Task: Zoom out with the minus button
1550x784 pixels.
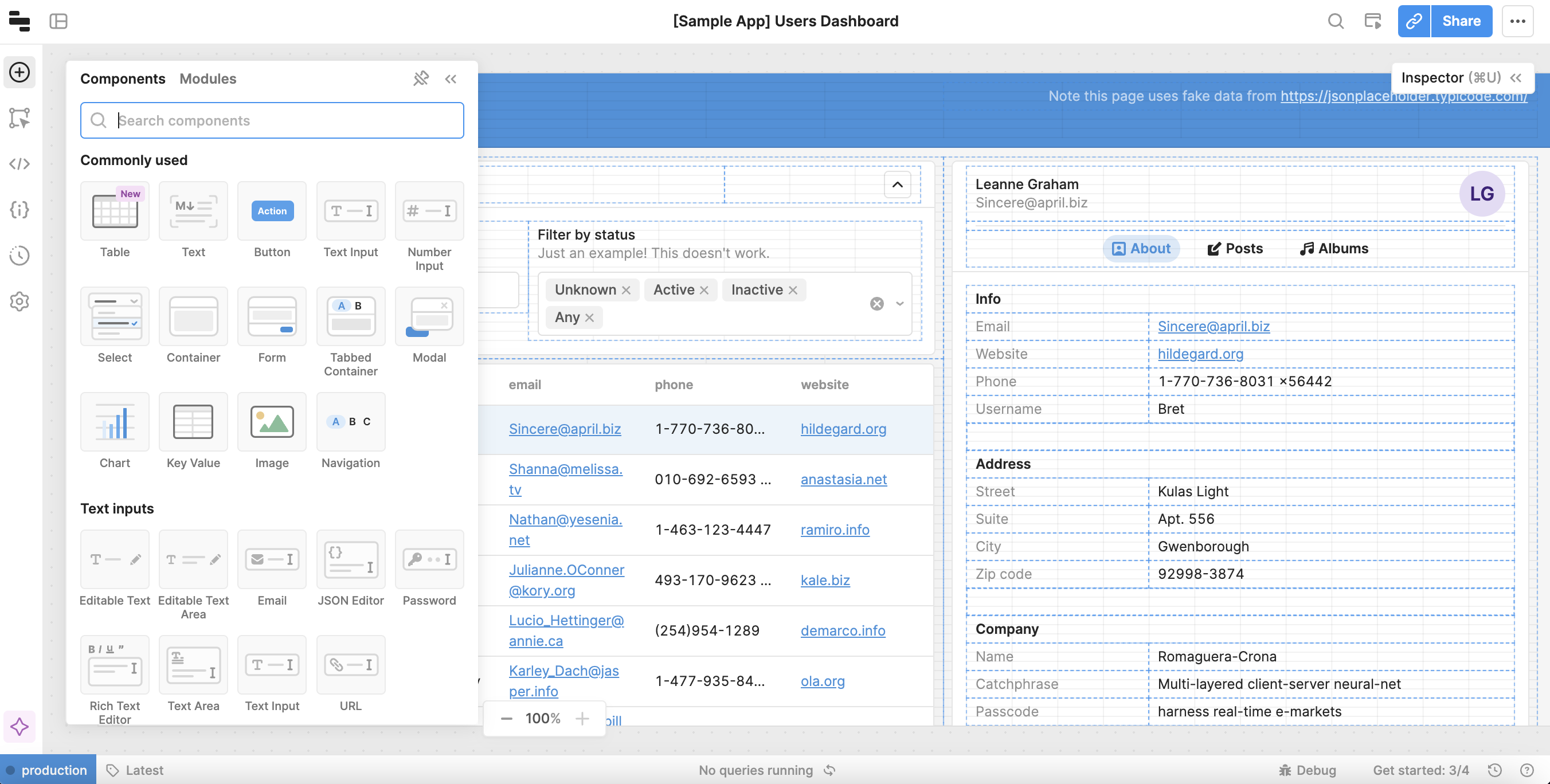Action: (x=506, y=719)
